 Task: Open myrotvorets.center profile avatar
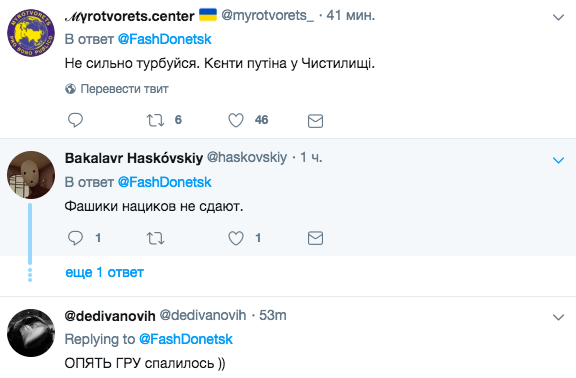point(31,33)
